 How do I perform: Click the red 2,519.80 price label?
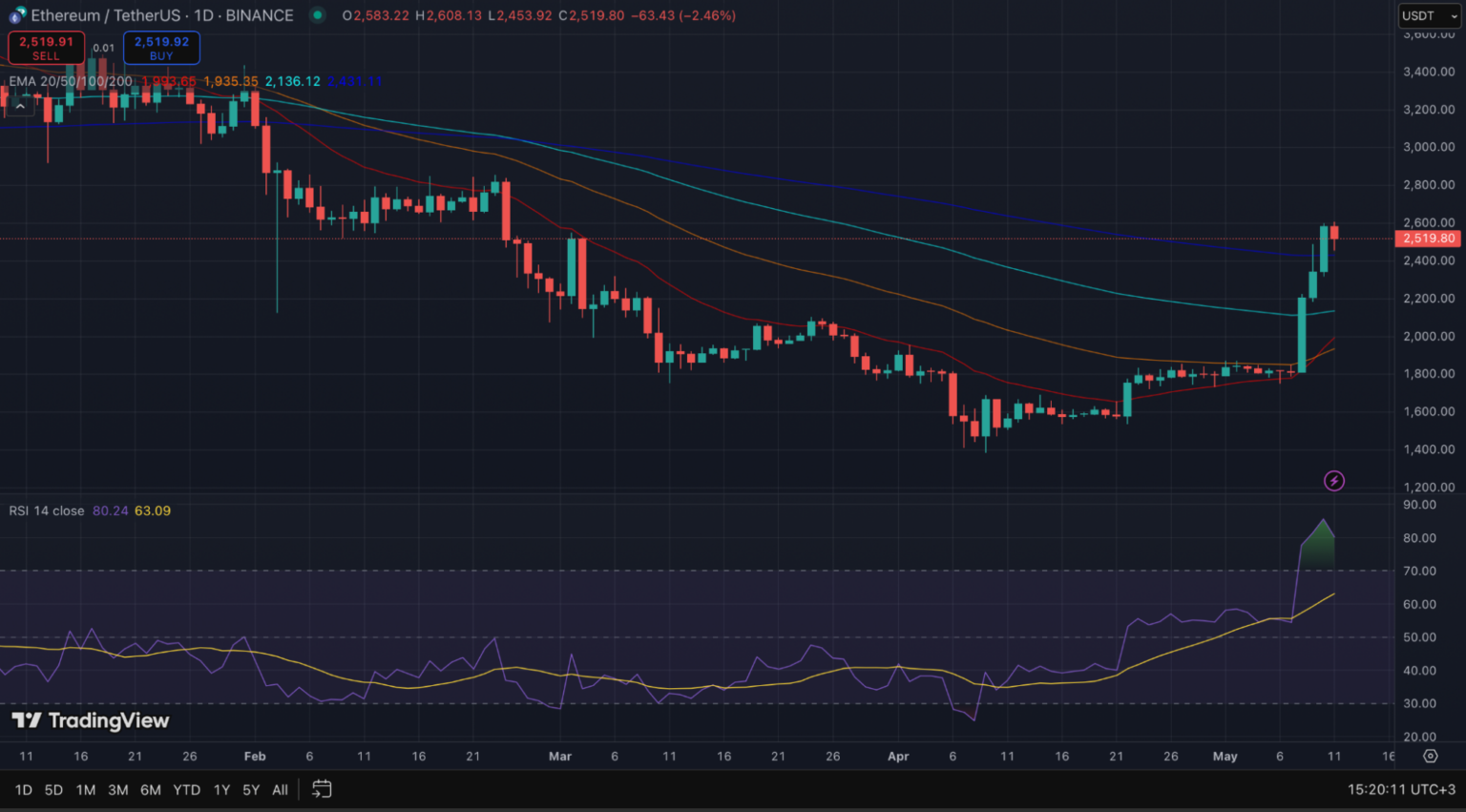point(1428,239)
